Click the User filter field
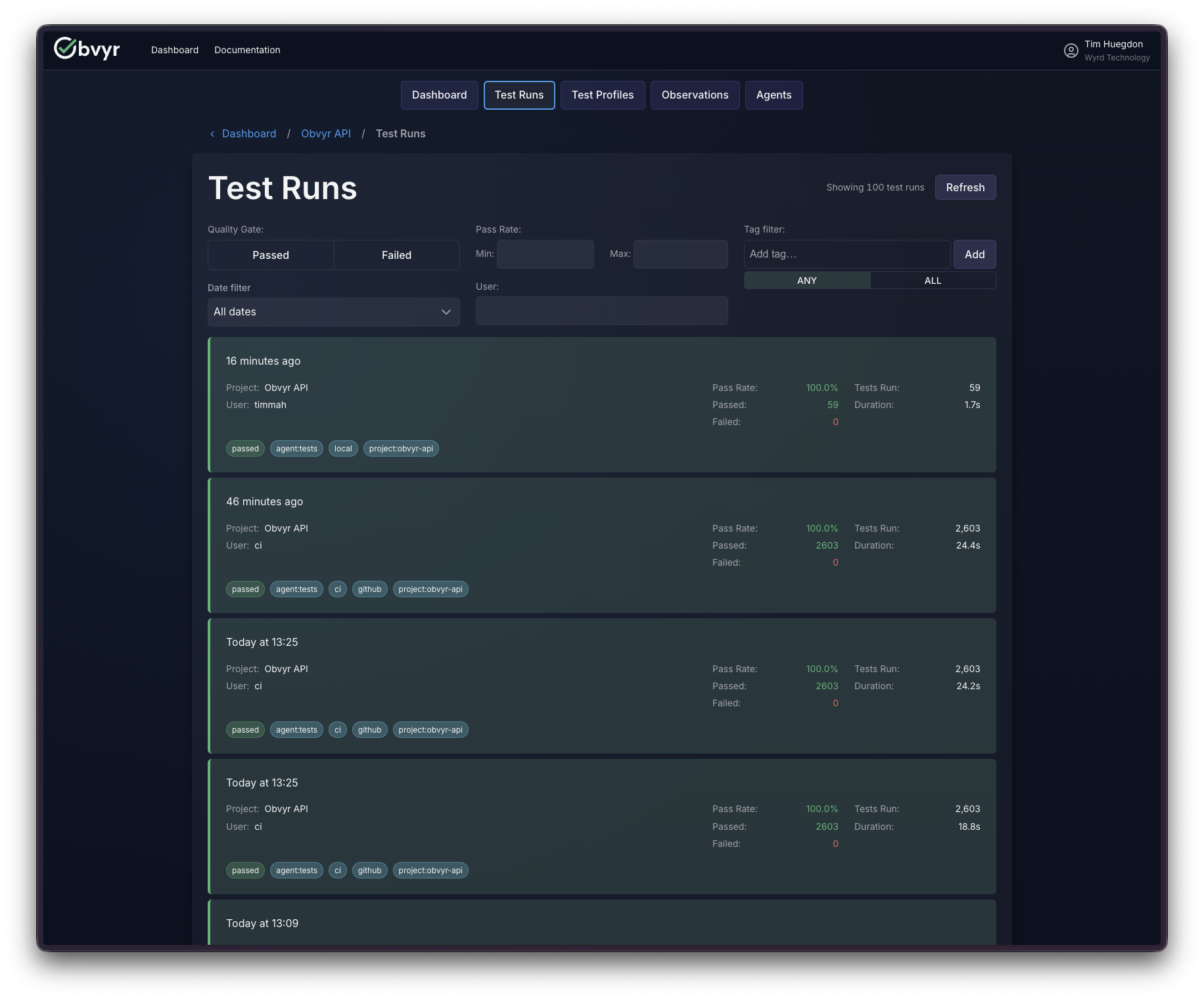The image size is (1204, 1000). [x=601, y=311]
